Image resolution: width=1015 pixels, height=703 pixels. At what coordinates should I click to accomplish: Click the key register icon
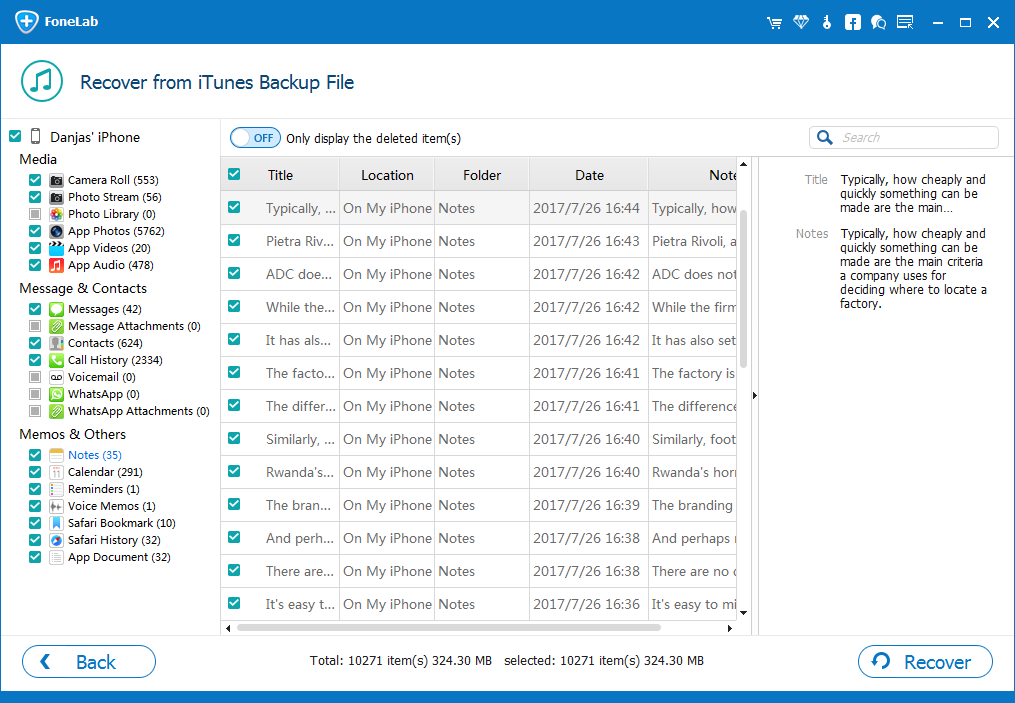click(x=827, y=23)
